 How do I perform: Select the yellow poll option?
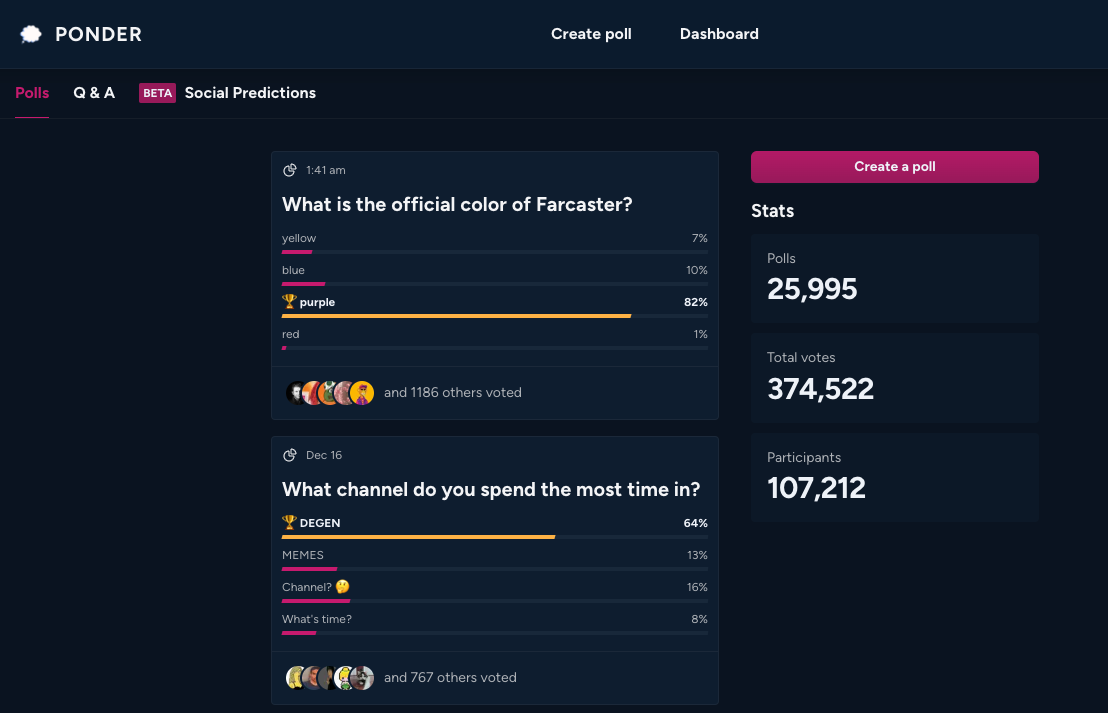pos(495,244)
